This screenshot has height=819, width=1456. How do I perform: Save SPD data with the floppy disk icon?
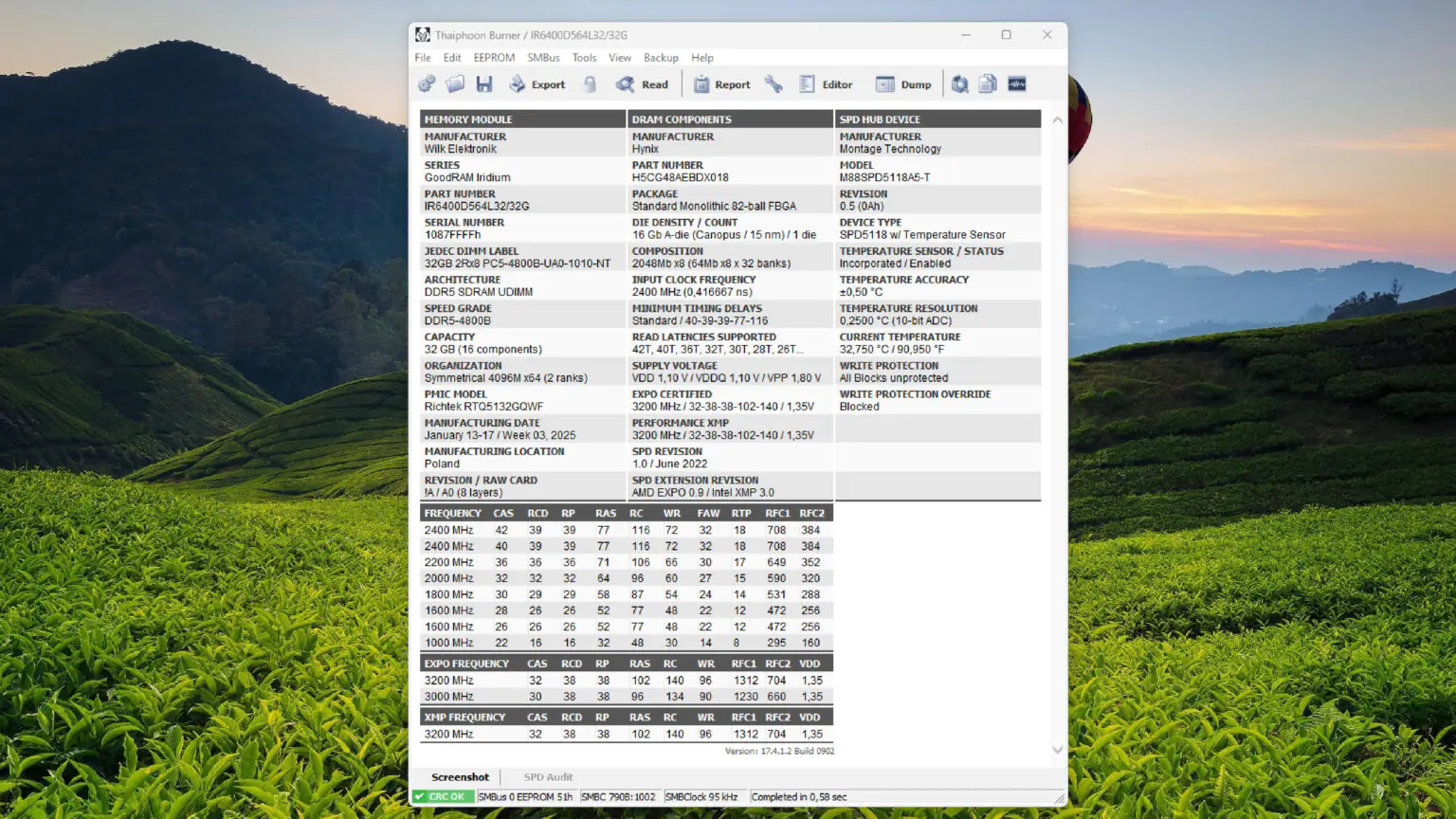[x=484, y=83]
